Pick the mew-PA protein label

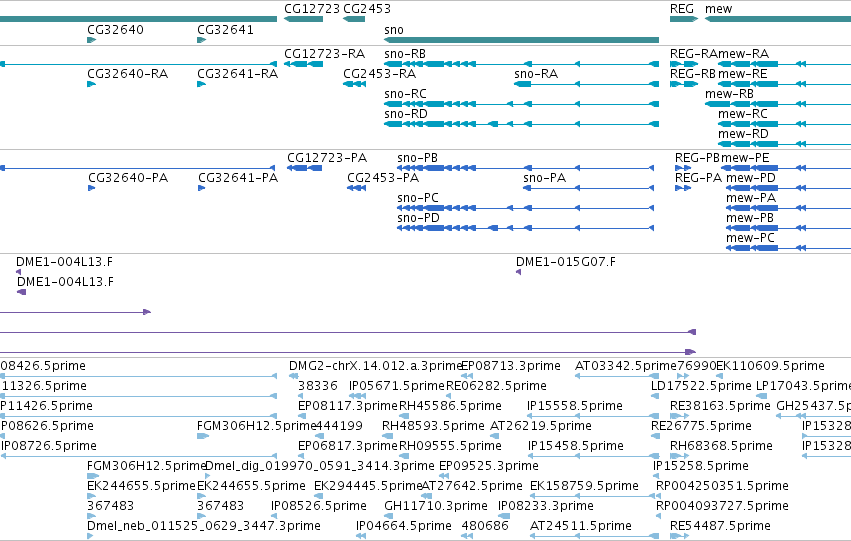tap(751, 198)
